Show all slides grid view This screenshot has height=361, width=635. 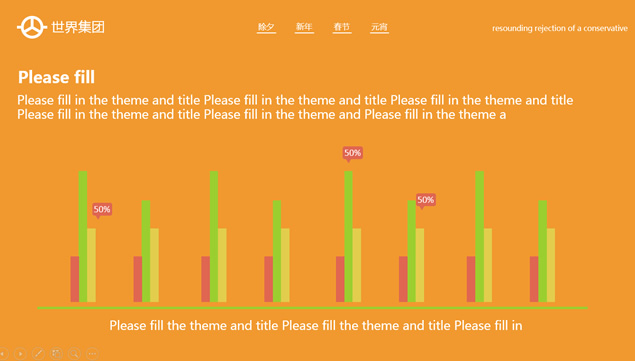(x=56, y=354)
